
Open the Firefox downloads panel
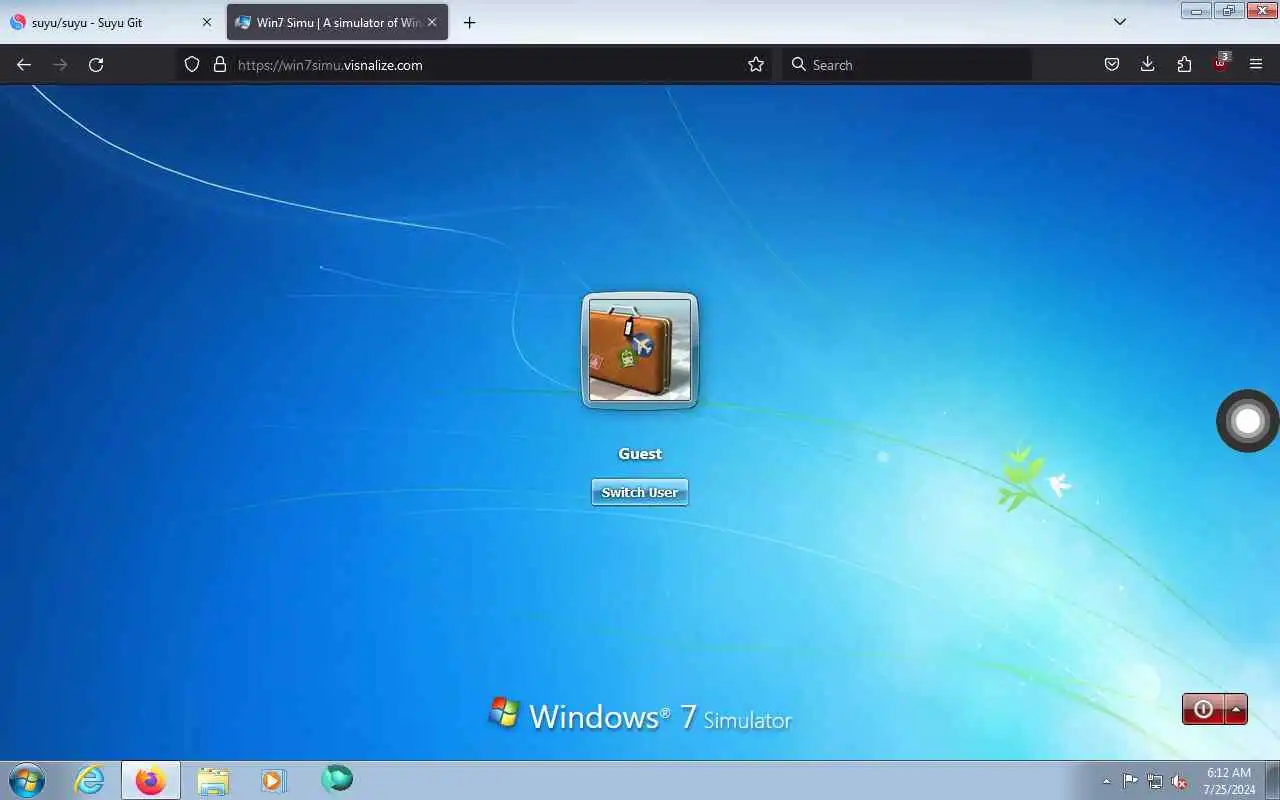[x=1148, y=65]
